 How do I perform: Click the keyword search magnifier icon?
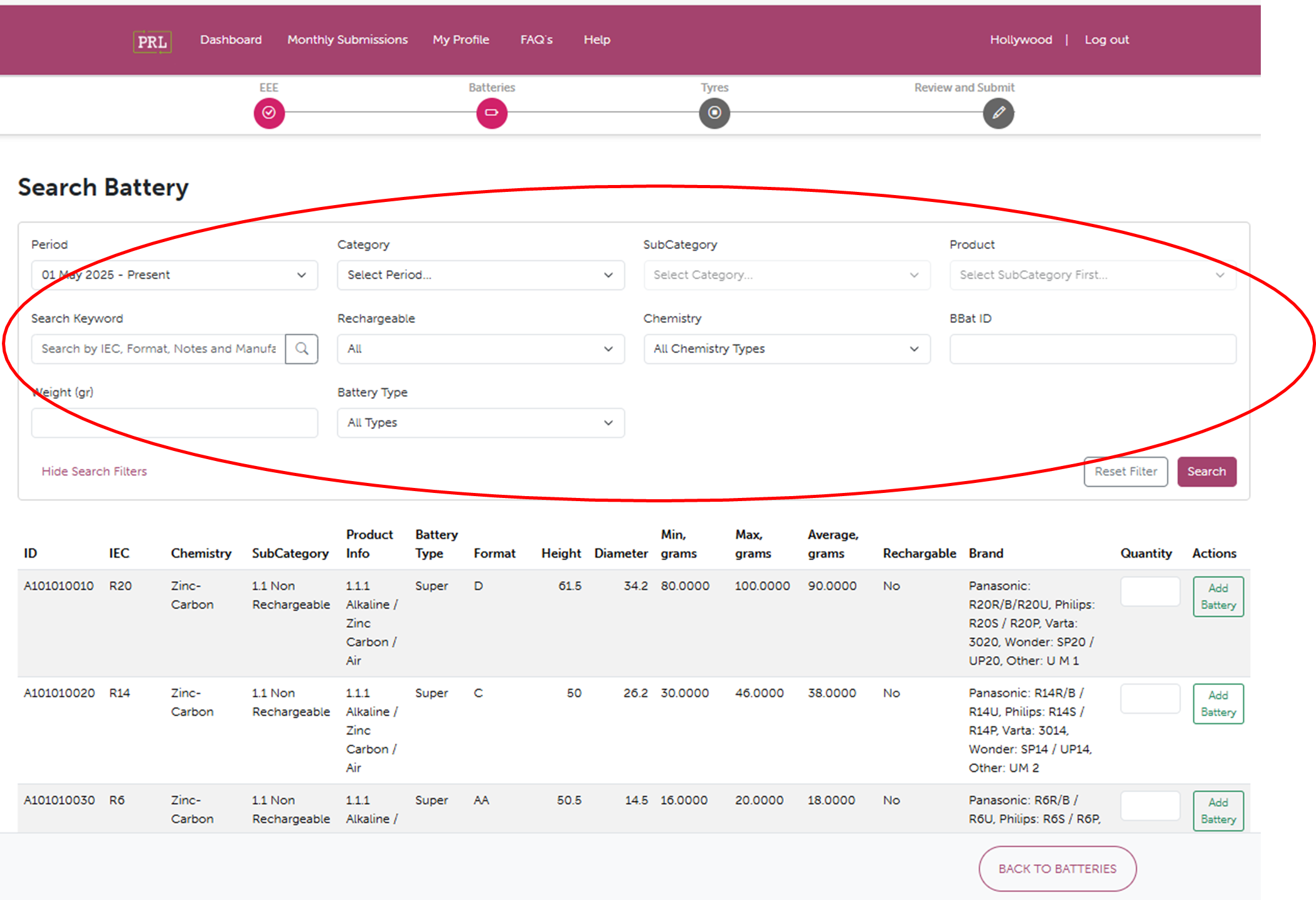(x=302, y=349)
